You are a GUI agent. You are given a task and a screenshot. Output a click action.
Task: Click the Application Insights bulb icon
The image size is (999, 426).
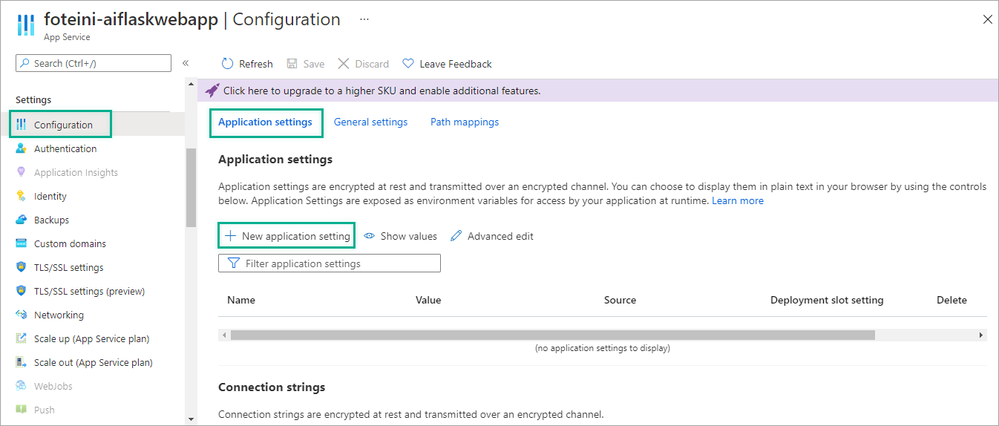(x=21, y=173)
